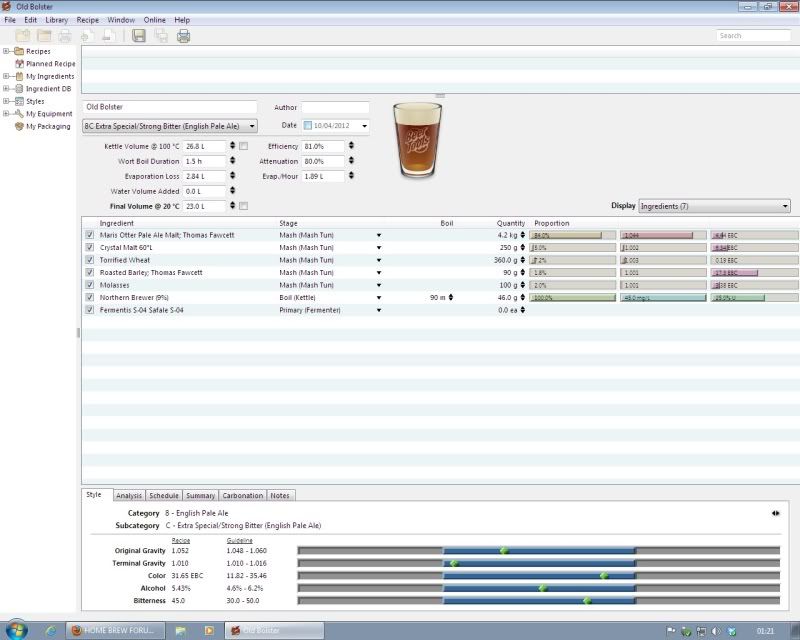Click the Action Center flag tray icon

(671, 631)
